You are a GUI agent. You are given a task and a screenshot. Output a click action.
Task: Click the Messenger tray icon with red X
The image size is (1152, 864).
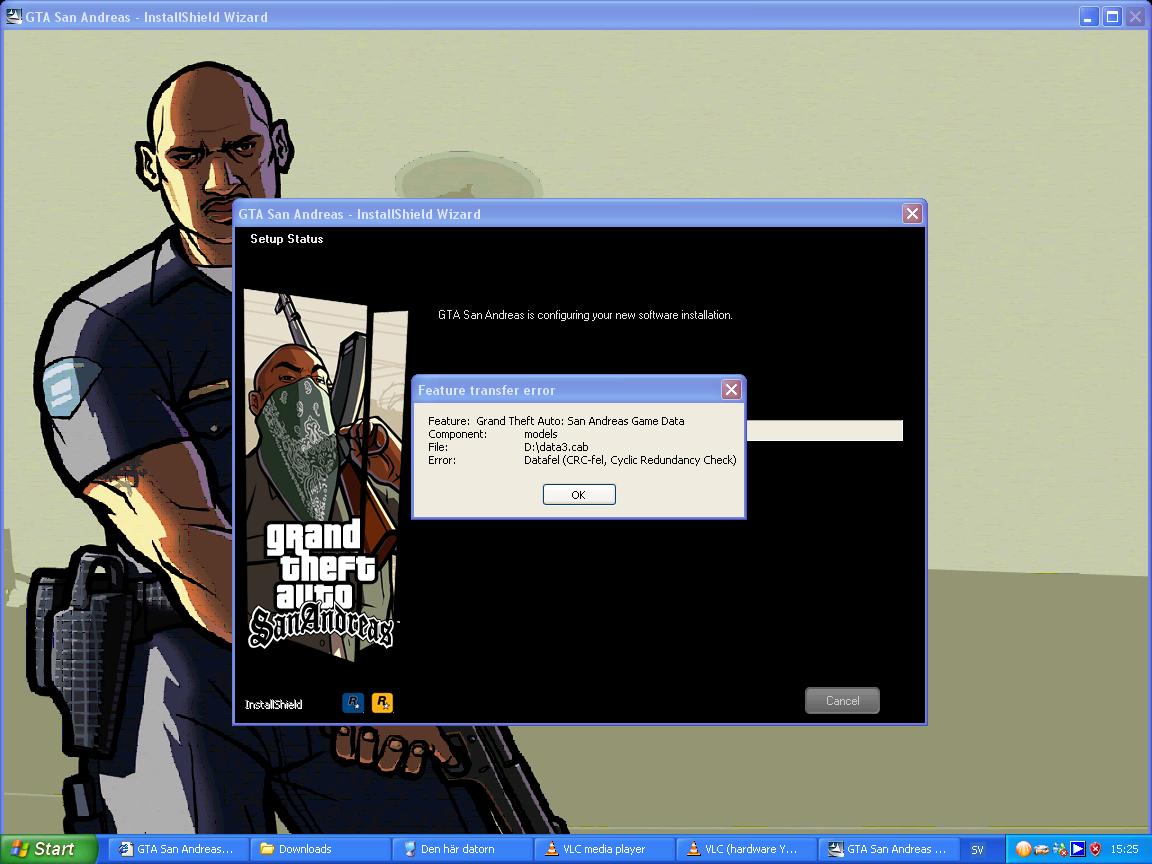[1059, 850]
